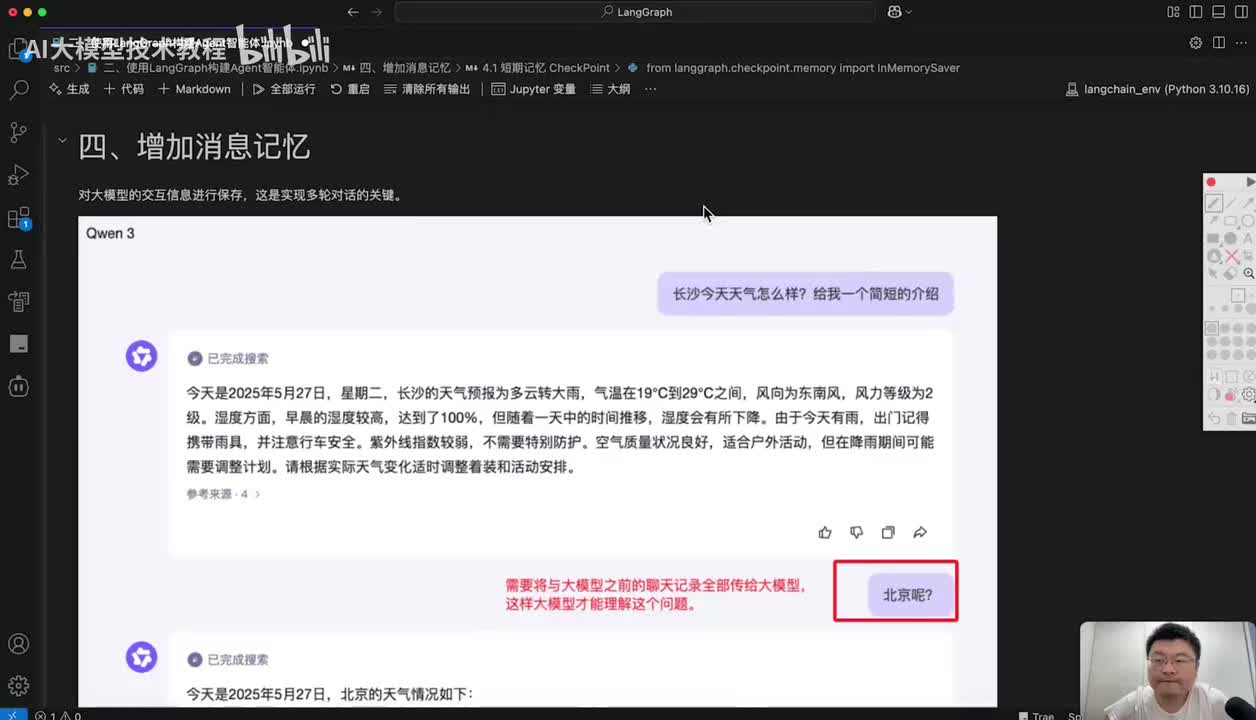Open the Copilot dropdown chevron
Viewport: 1256px width, 720px height.
point(908,12)
